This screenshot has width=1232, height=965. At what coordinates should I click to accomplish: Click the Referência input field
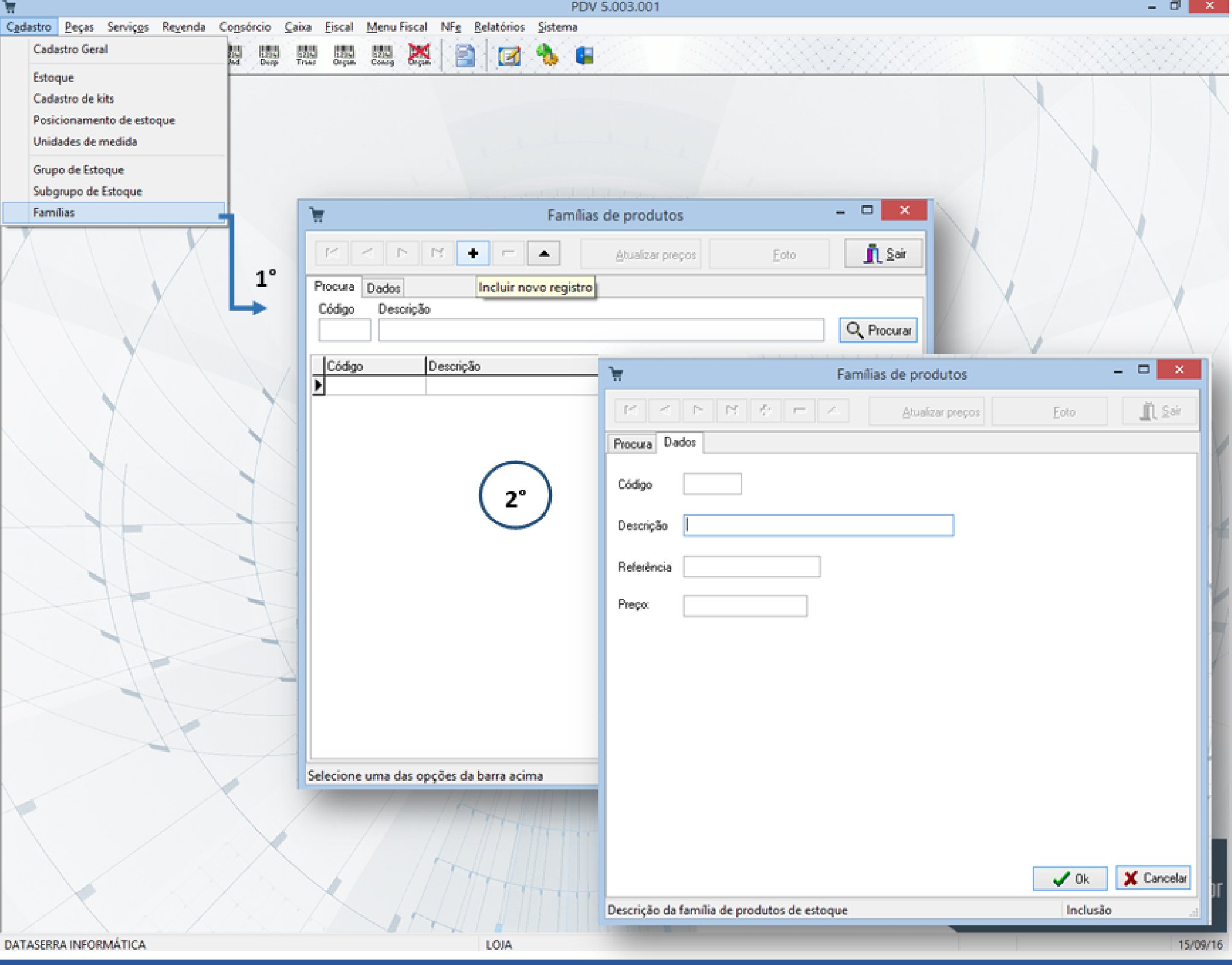tap(751, 567)
